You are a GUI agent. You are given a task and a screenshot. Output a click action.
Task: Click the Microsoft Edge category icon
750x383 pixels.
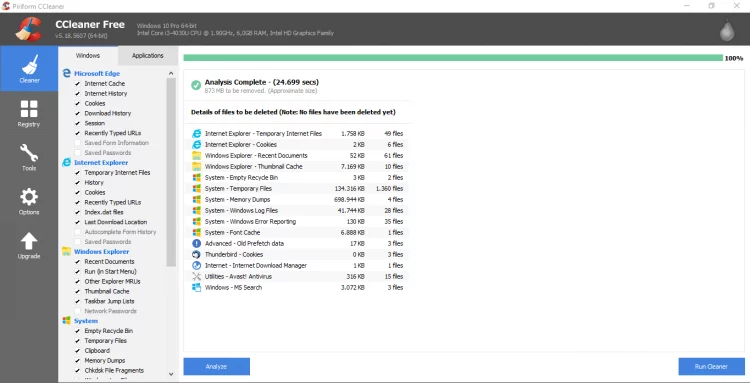click(x=66, y=73)
